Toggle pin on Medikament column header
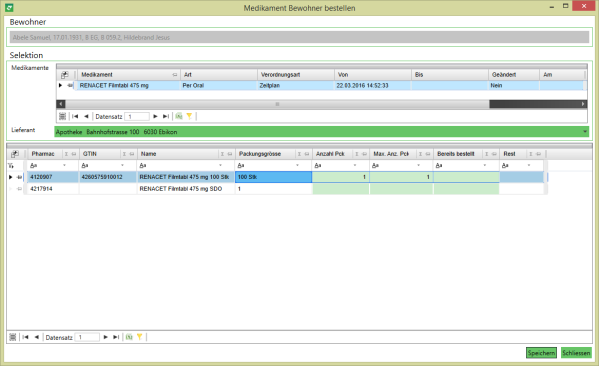Viewport: 599px width, 366px height. (x=175, y=75)
